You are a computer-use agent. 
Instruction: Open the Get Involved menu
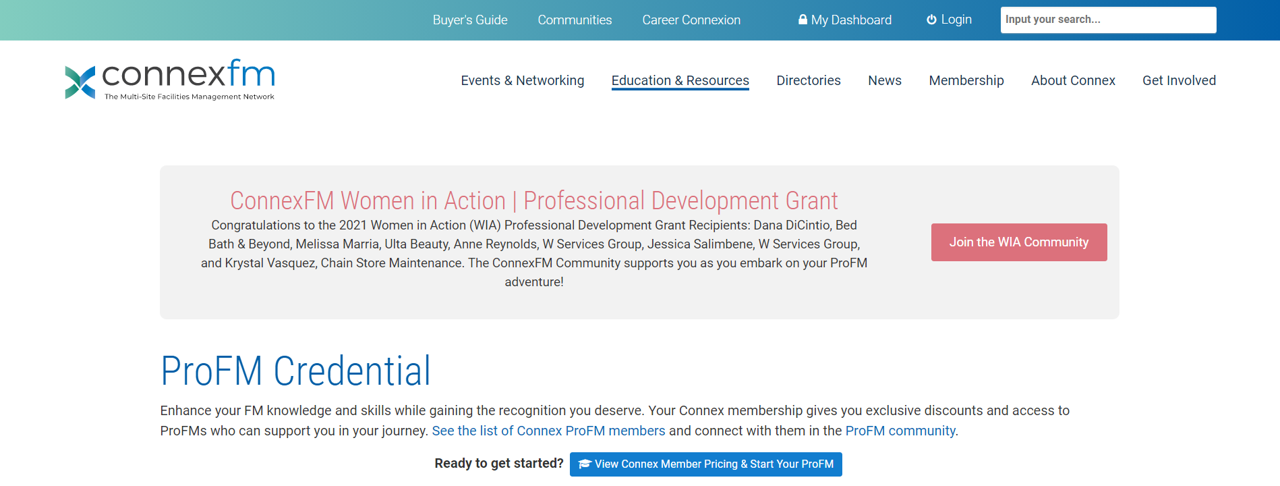tap(1179, 81)
